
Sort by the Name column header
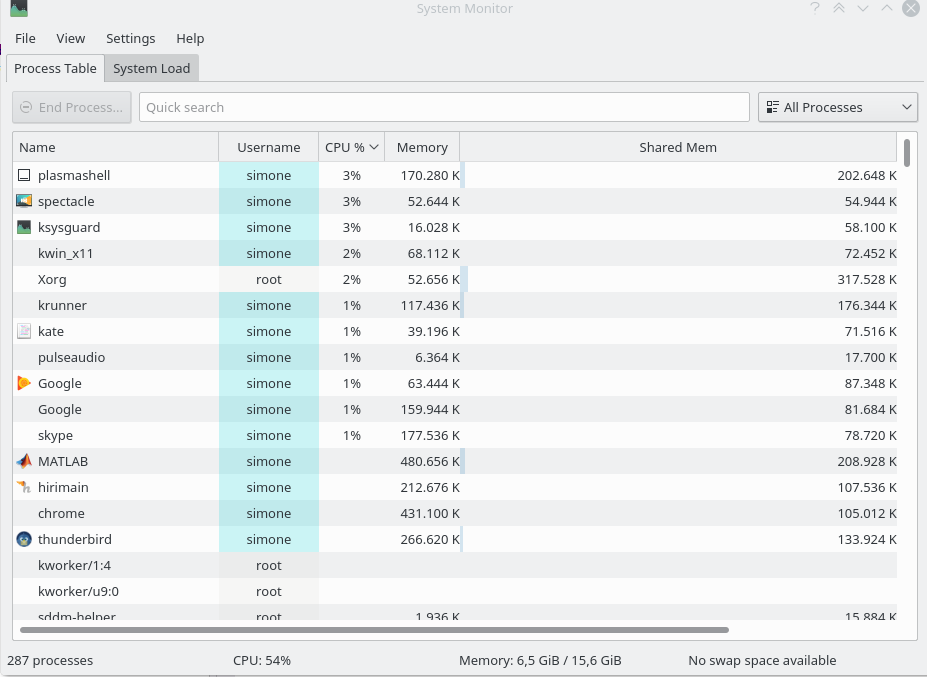pos(115,147)
